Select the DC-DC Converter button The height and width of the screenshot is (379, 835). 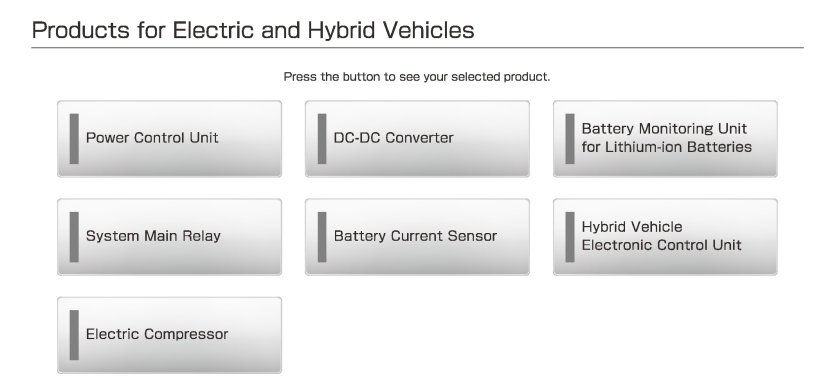pos(417,138)
